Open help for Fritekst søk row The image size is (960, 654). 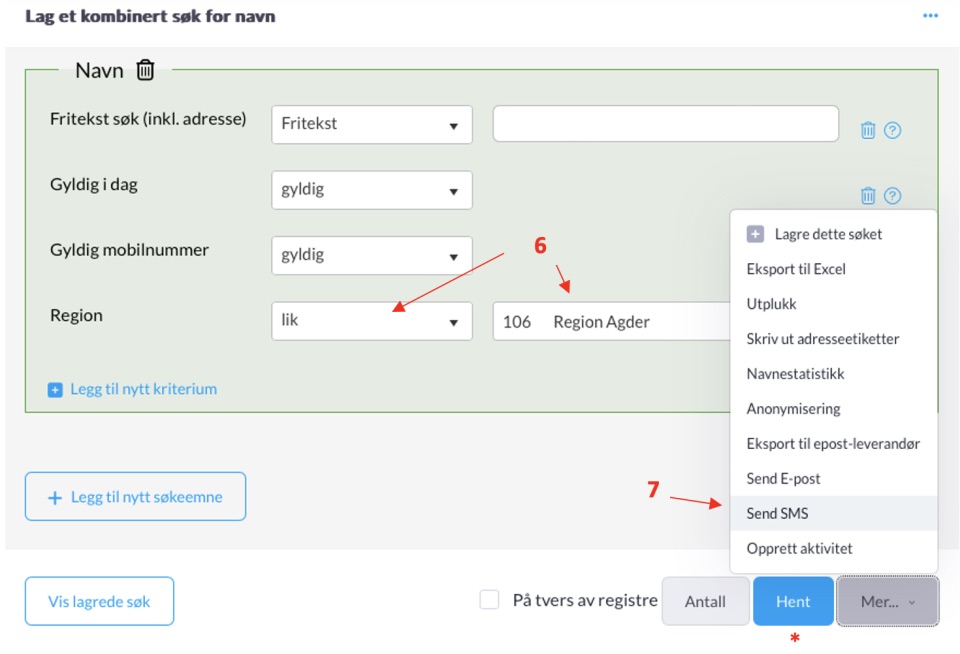click(x=892, y=130)
